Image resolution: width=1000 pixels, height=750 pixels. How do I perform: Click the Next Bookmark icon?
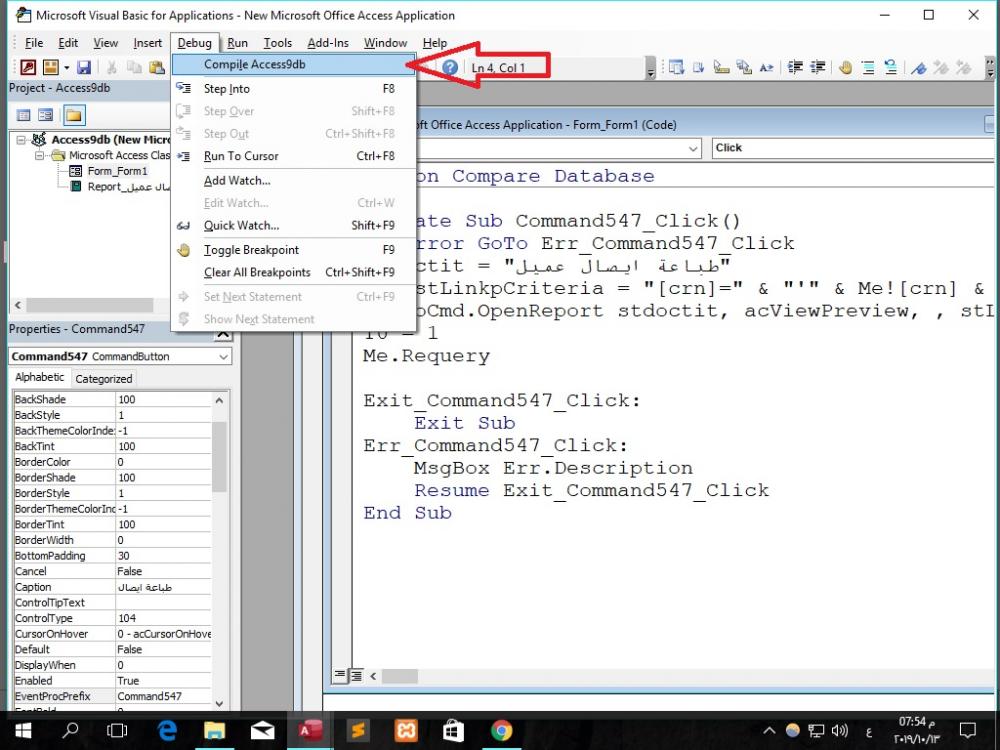pos(941,67)
